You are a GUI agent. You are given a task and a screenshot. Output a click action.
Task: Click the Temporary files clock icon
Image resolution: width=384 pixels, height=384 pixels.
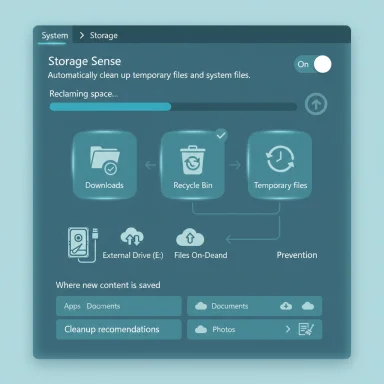[280, 159]
